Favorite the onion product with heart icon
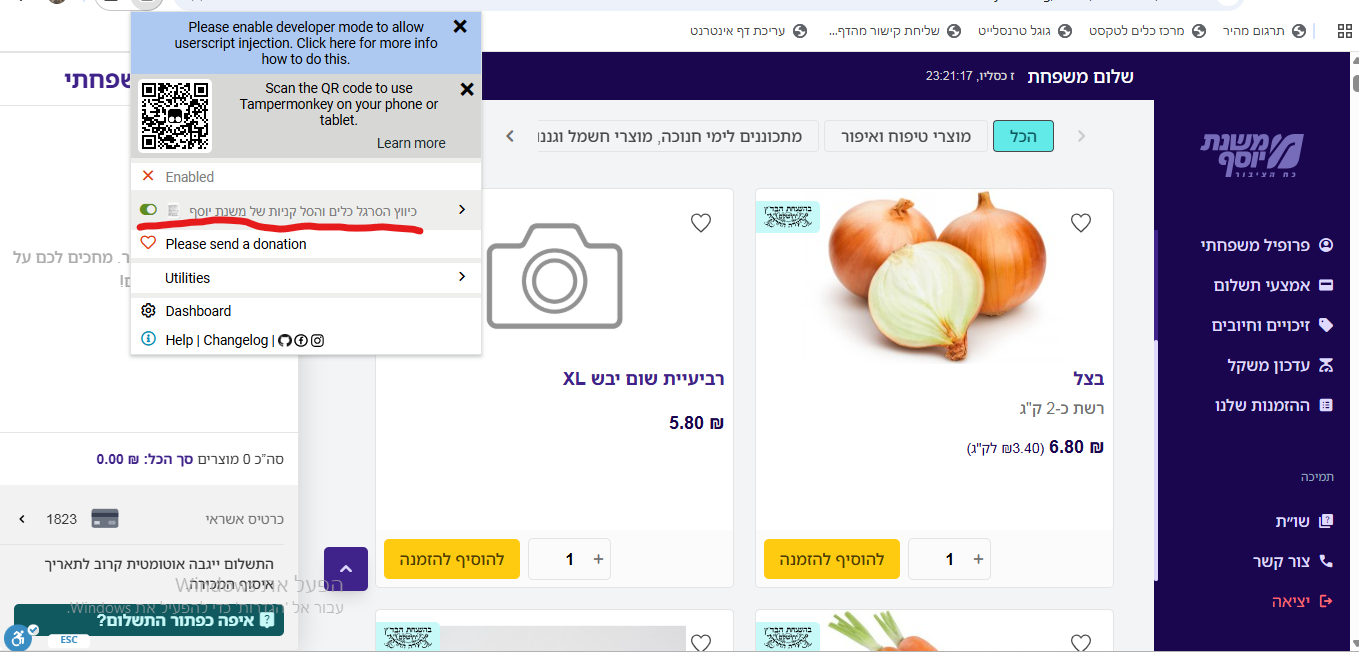This screenshot has width=1359, height=652. [x=1081, y=223]
